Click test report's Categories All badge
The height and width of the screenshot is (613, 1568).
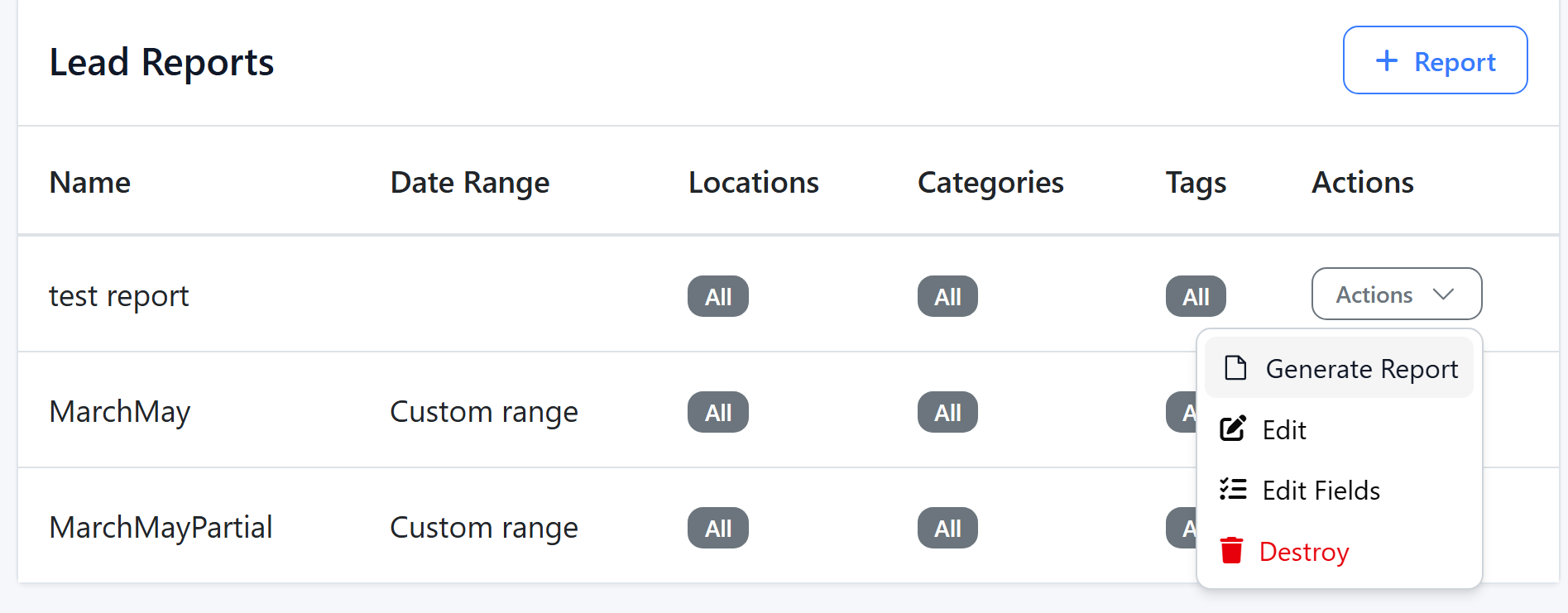(947, 296)
